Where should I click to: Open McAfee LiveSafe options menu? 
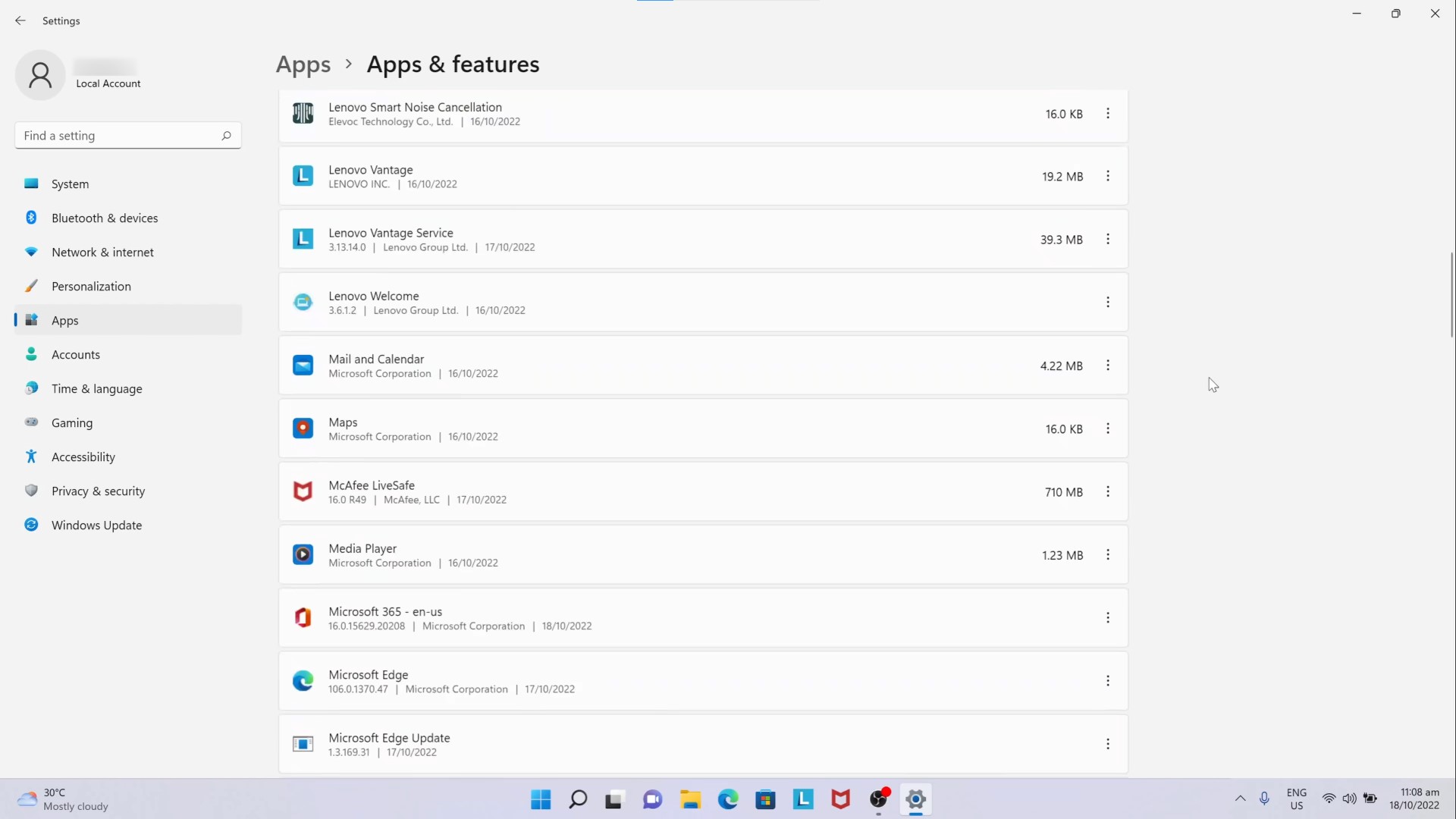[x=1107, y=491]
